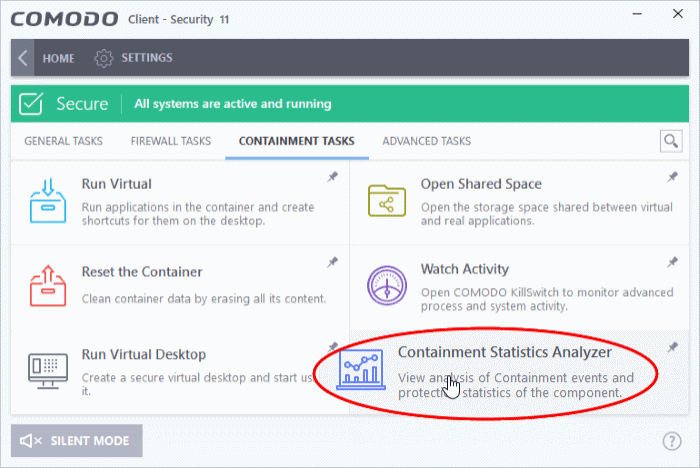Open Shared Space task title
The width and height of the screenshot is (700, 468).
point(481,184)
